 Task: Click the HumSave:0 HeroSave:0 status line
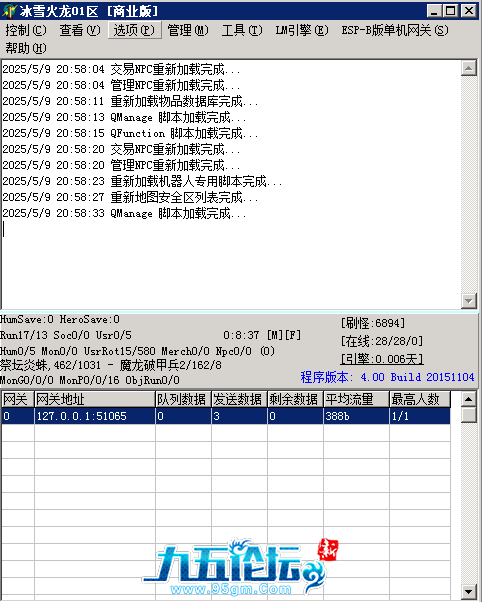click(x=60, y=319)
